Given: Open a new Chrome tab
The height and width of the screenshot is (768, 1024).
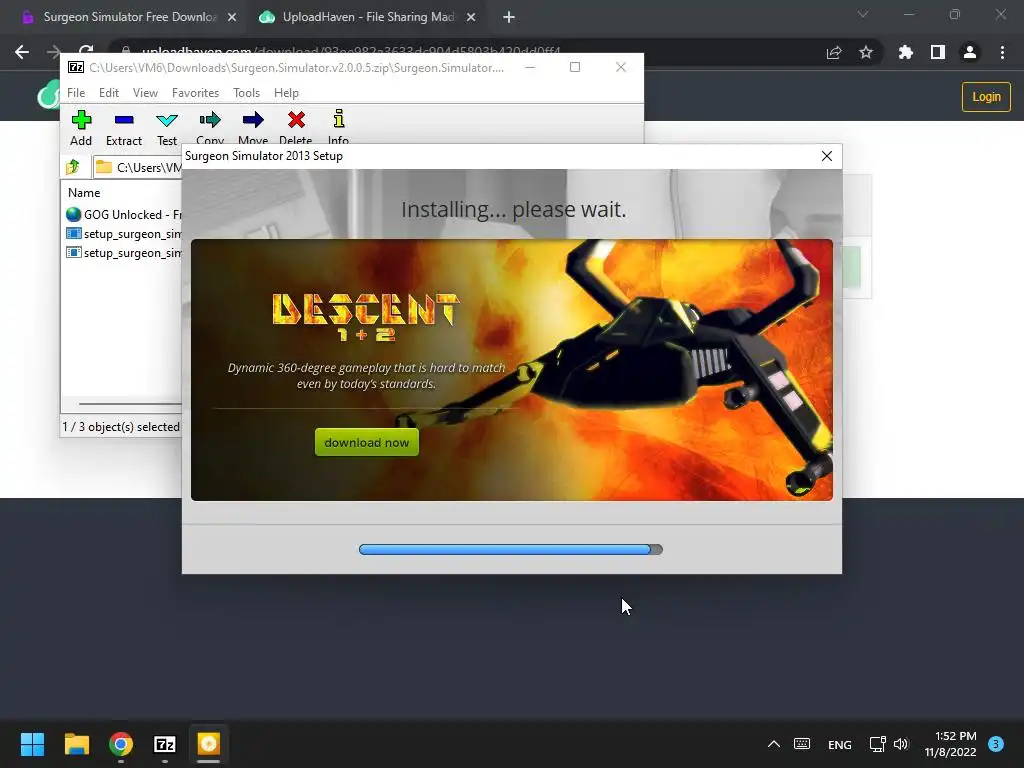Looking at the screenshot, I should 509,18.
